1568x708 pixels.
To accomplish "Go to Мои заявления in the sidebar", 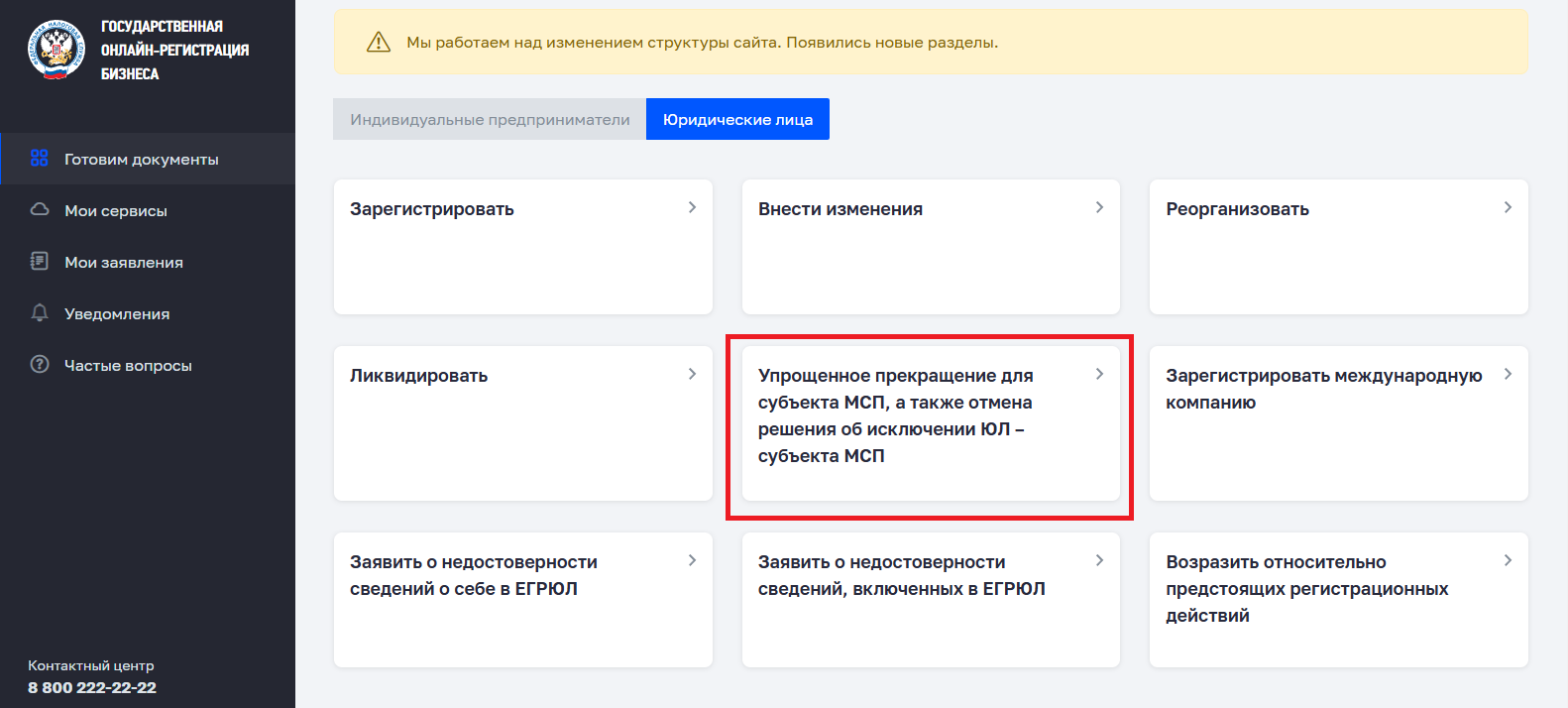I will [x=148, y=262].
